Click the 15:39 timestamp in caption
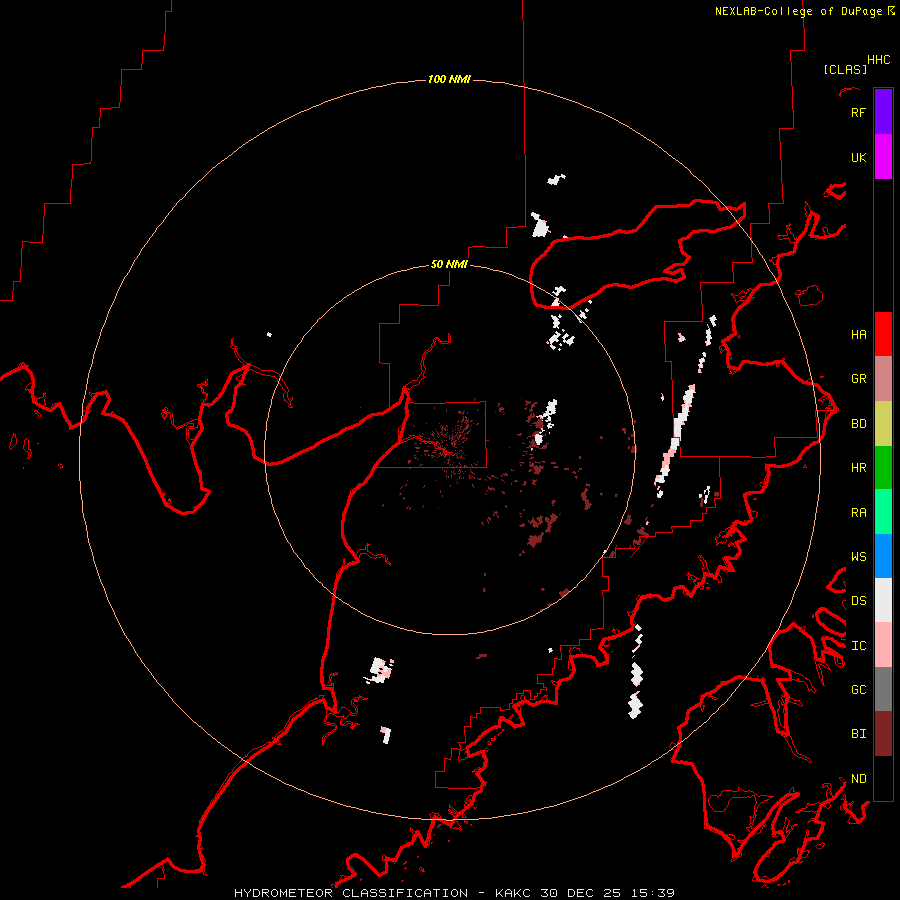Screen dimensions: 900x900 654,893
